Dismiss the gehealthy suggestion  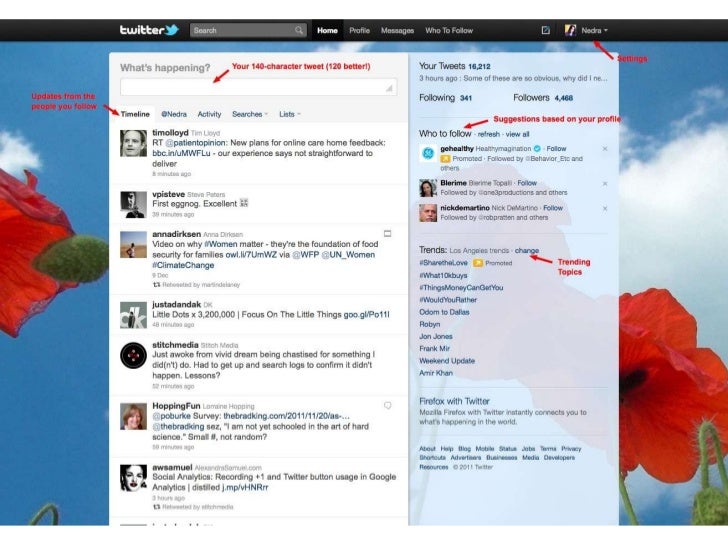click(604, 149)
